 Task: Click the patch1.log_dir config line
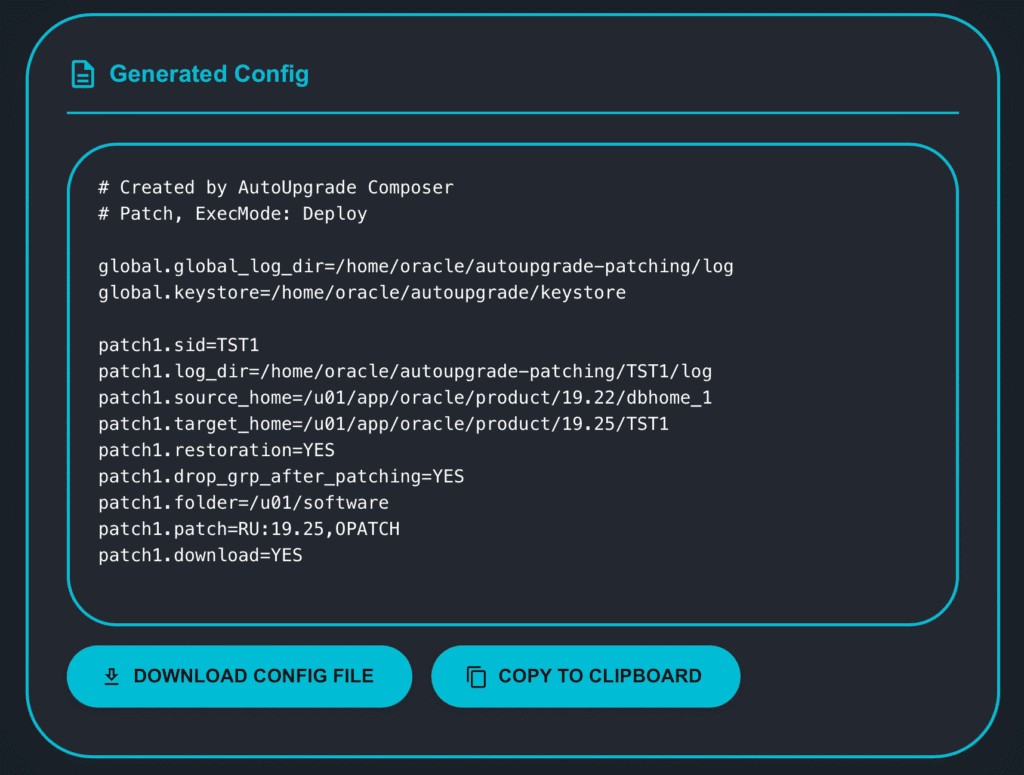point(405,372)
